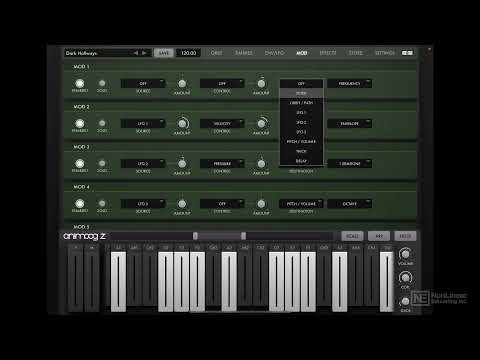This screenshot has height=360, width=480.
Task: Choose LFO 3 in destination list
Action: pyautogui.click(x=301, y=132)
